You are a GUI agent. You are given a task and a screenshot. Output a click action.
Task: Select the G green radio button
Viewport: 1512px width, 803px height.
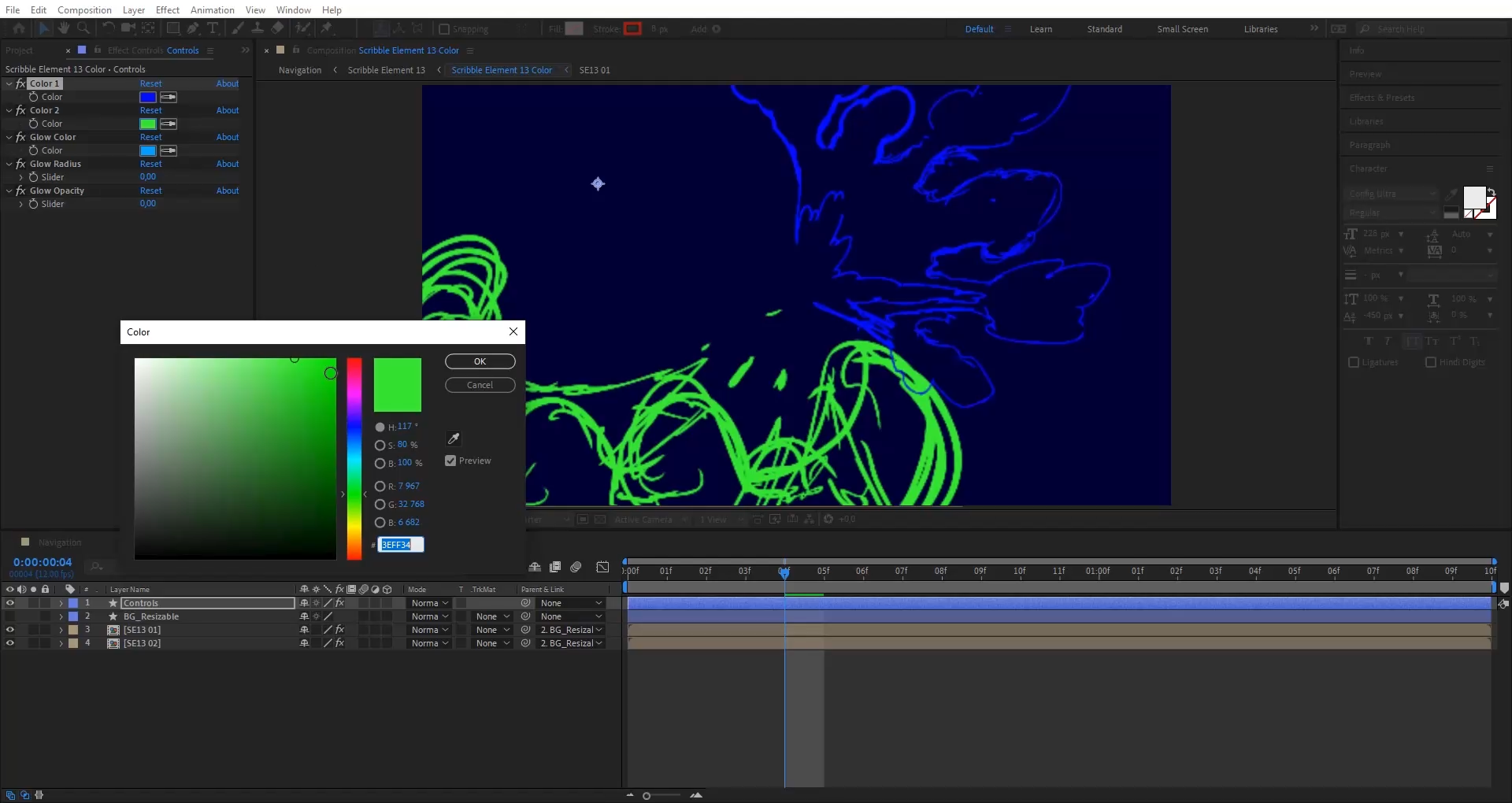(380, 505)
